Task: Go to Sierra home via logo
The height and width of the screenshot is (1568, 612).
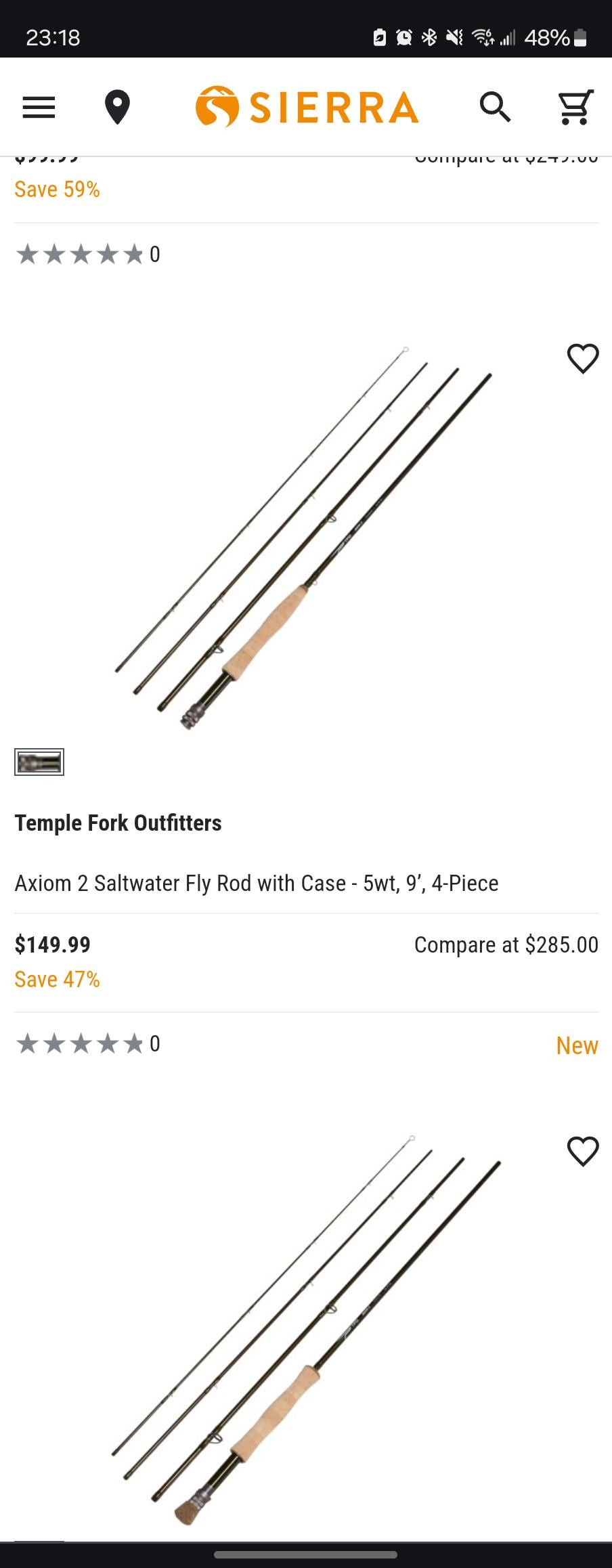Action: 307,107
